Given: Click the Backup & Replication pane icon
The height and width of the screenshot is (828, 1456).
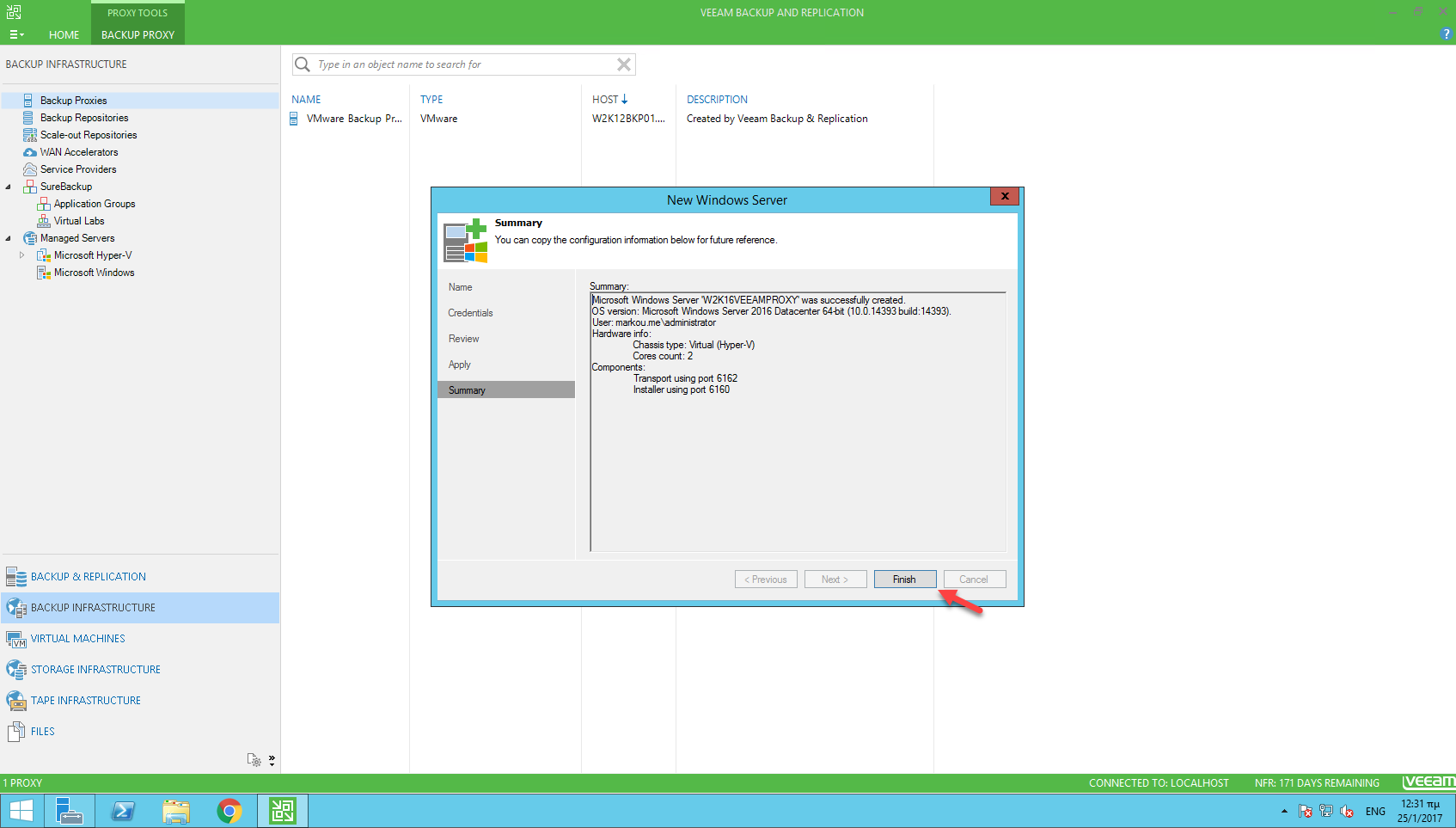Looking at the screenshot, I should tap(16, 577).
